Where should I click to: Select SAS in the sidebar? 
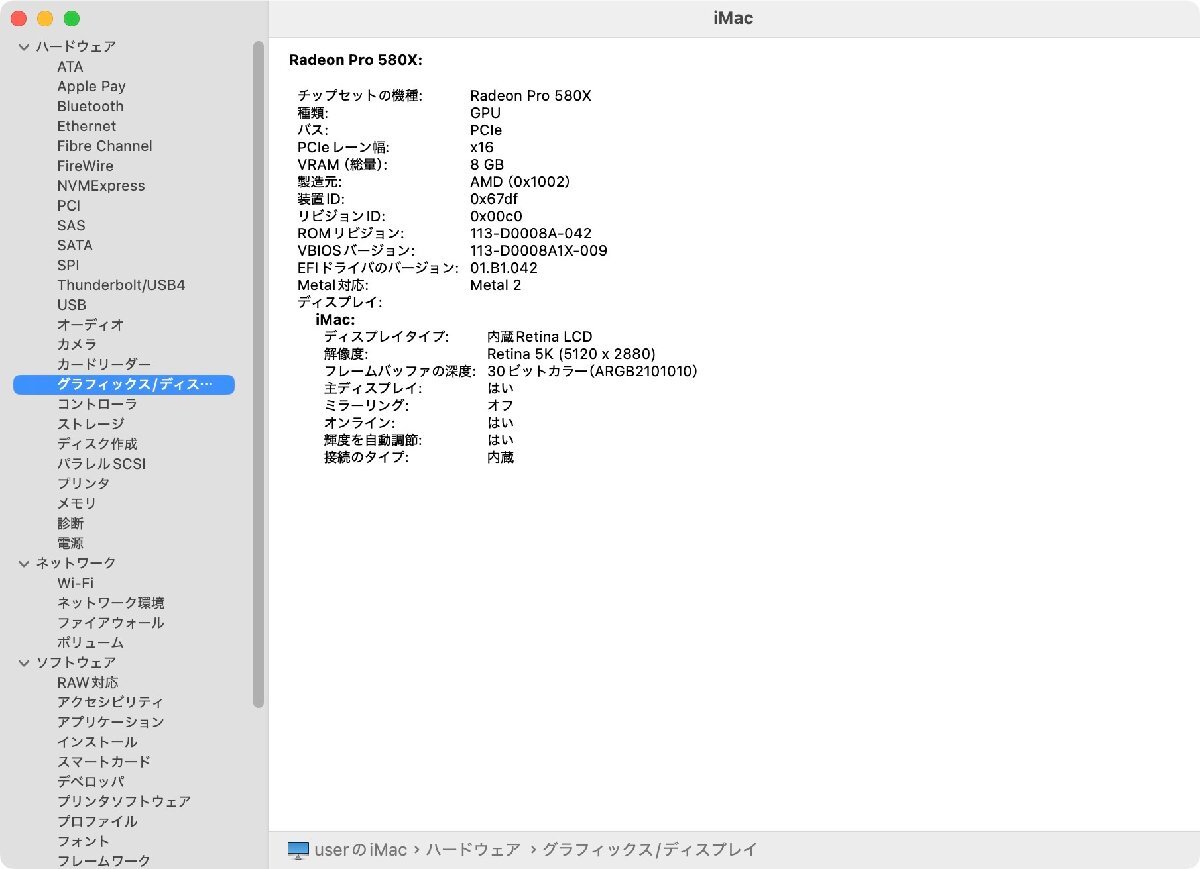[x=71, y=226]
